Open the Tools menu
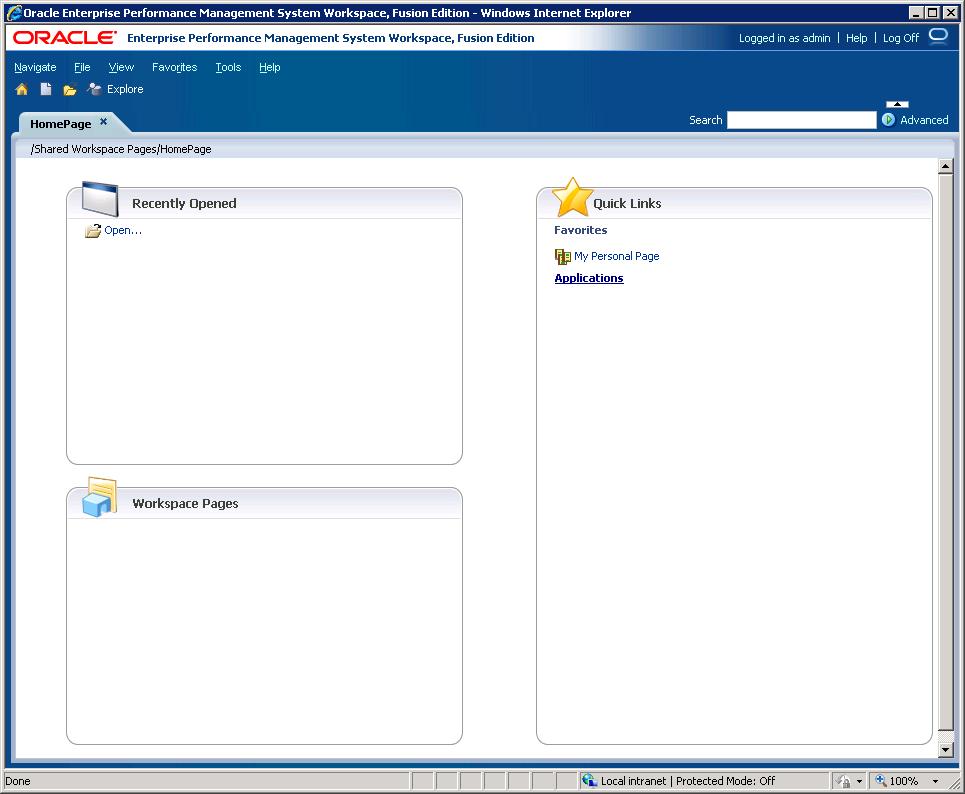 pos(228,67)
